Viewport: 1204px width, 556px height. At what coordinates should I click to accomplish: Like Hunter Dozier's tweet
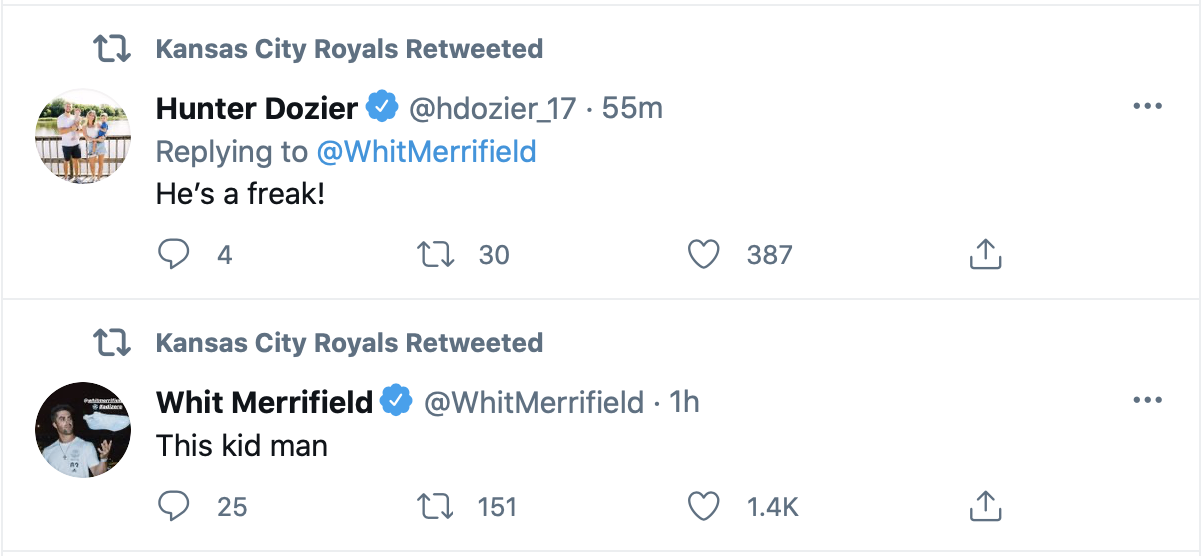tap(704, 255)
